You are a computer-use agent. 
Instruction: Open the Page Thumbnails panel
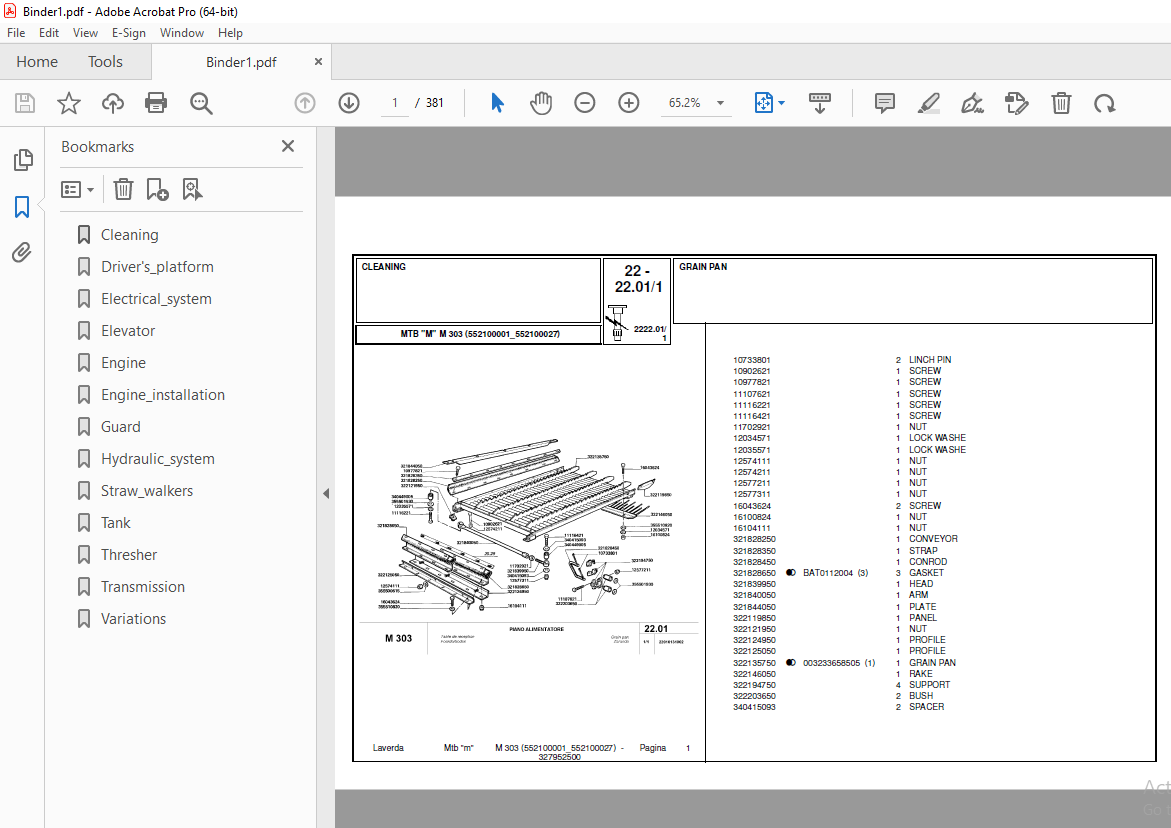[x=22, y=159]
